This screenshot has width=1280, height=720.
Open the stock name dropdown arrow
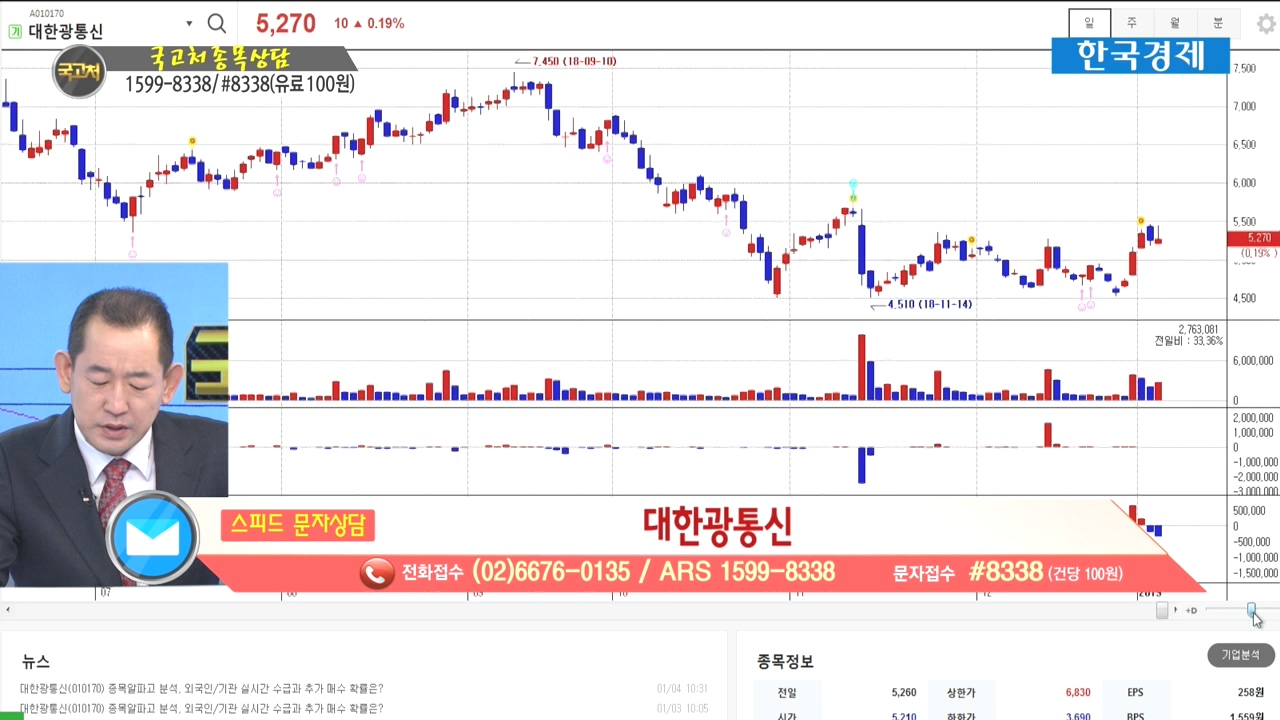[189, 24]
